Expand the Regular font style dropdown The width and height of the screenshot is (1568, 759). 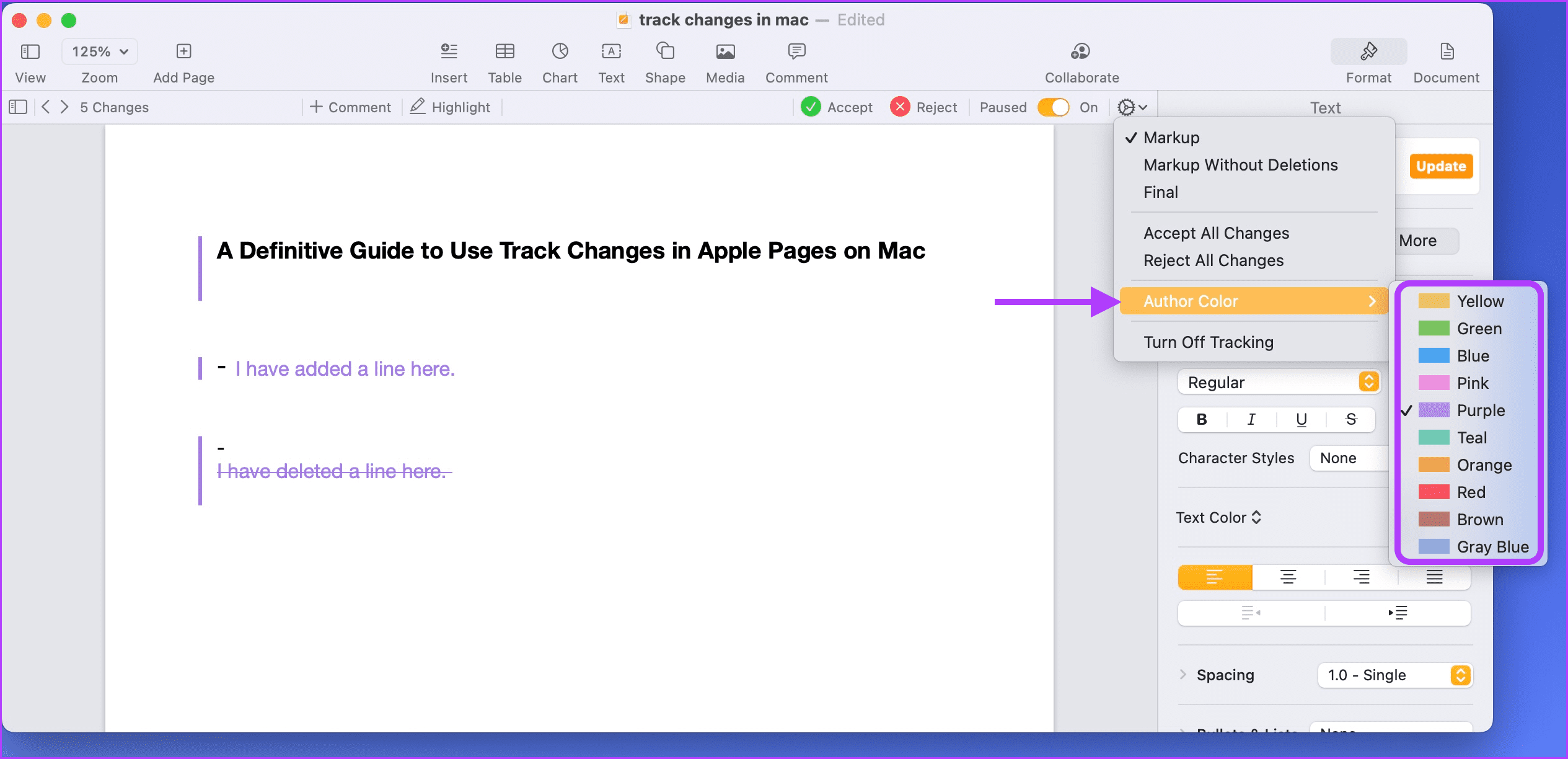[x=1370, y=382]
